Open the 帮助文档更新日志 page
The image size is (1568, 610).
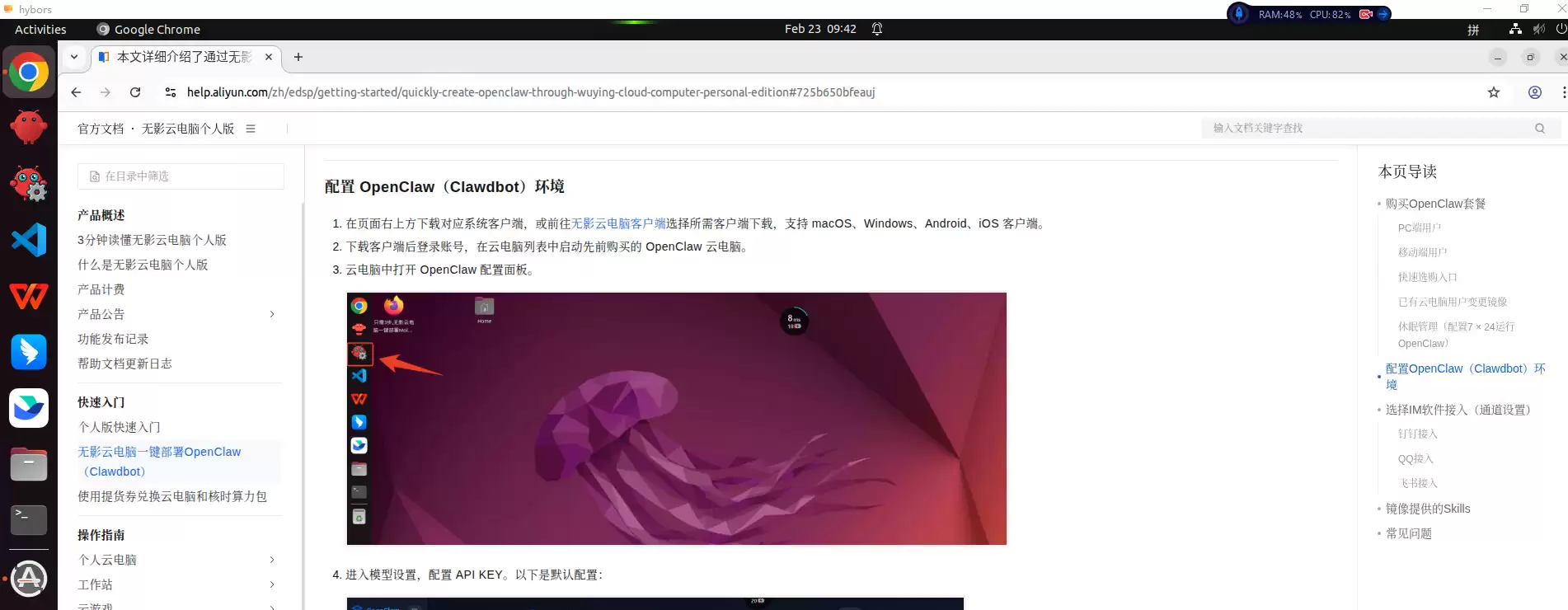pos(124,364)
